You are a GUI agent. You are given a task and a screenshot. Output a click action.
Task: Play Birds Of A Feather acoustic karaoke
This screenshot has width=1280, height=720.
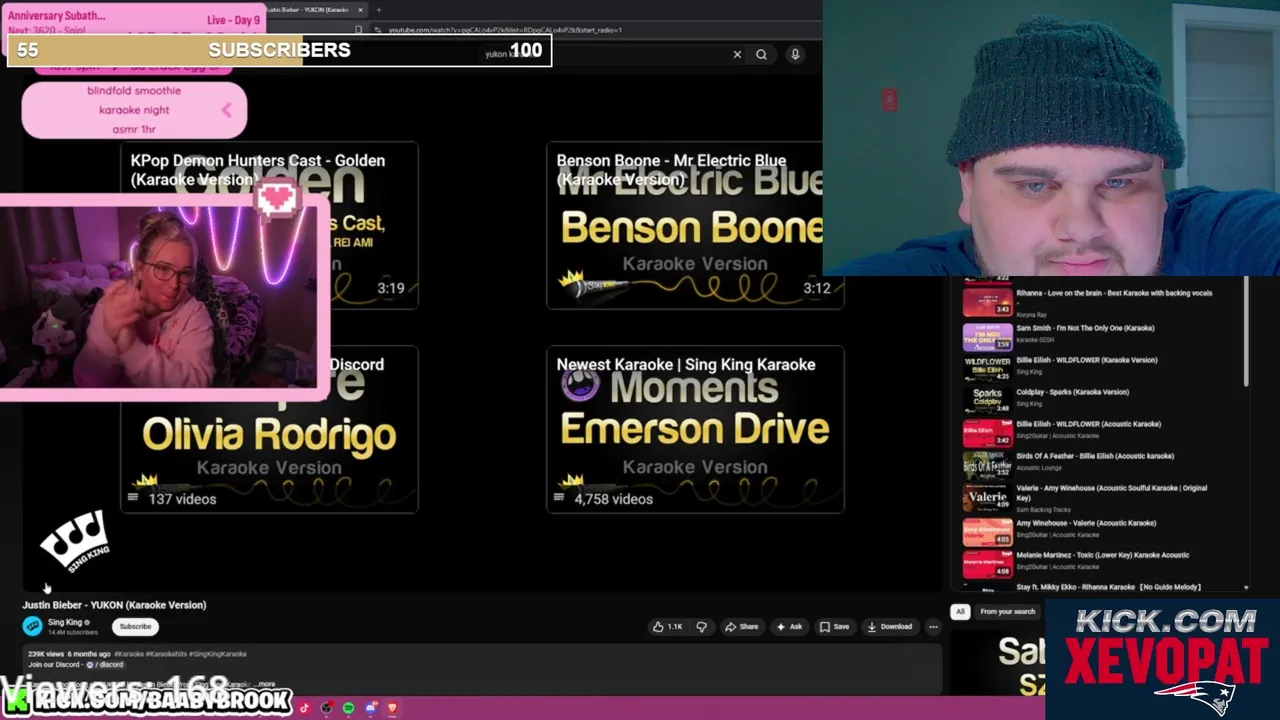(1095, 456)
